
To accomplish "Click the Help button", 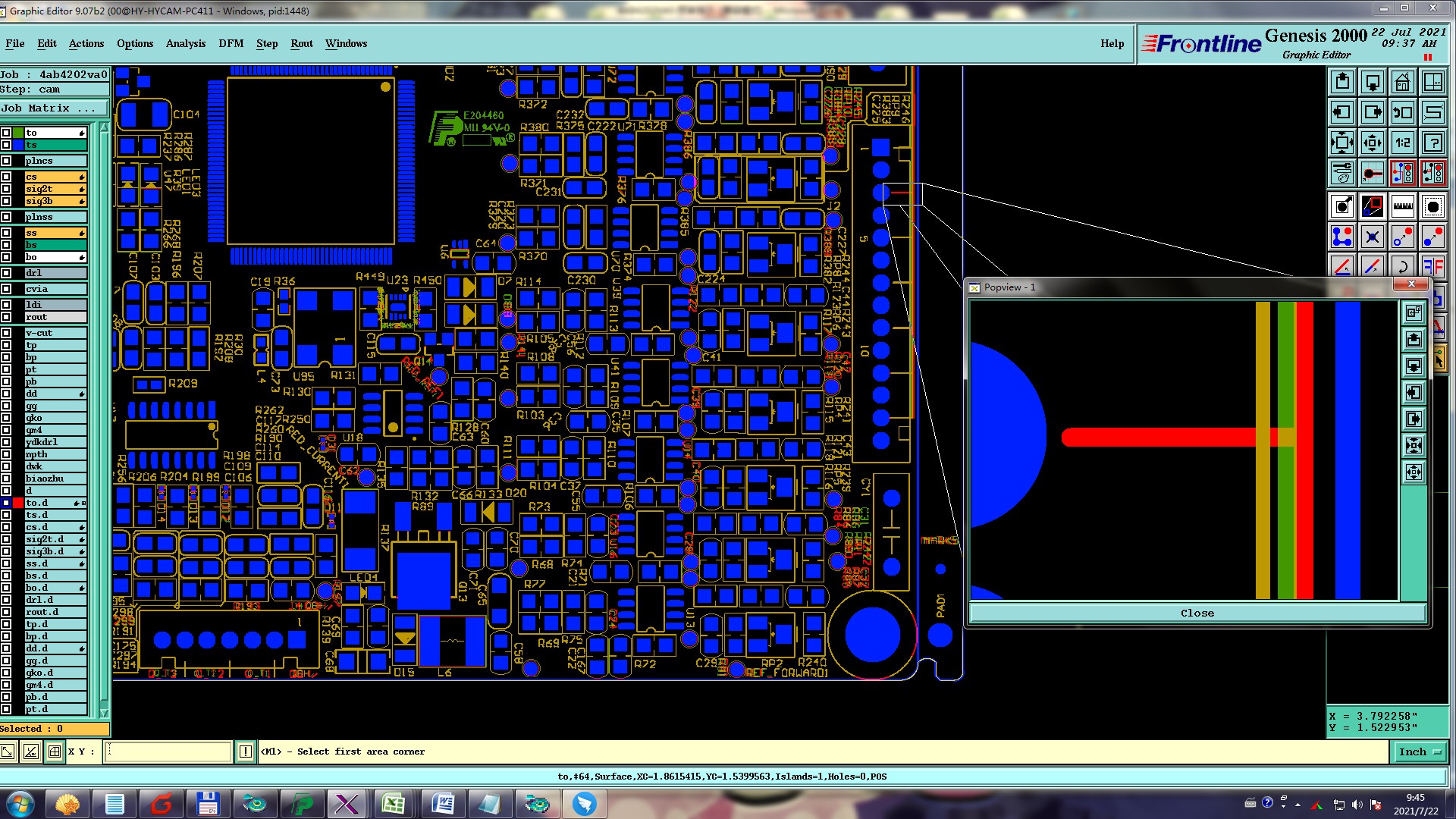I will pos(1112,43).
